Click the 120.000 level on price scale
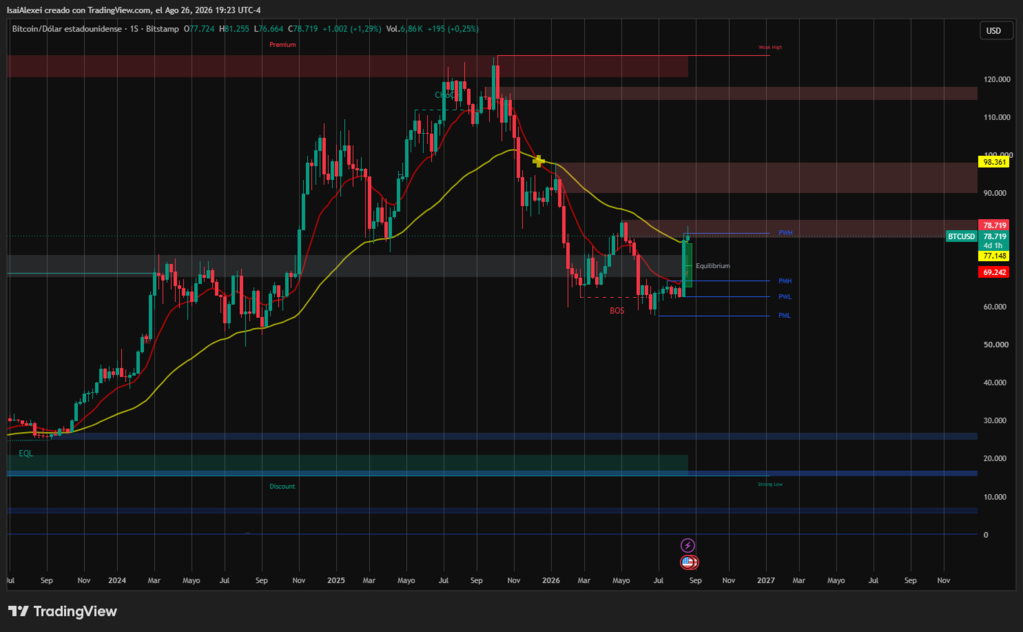This screenshot has width=1023, height=632. pos(998,80)
